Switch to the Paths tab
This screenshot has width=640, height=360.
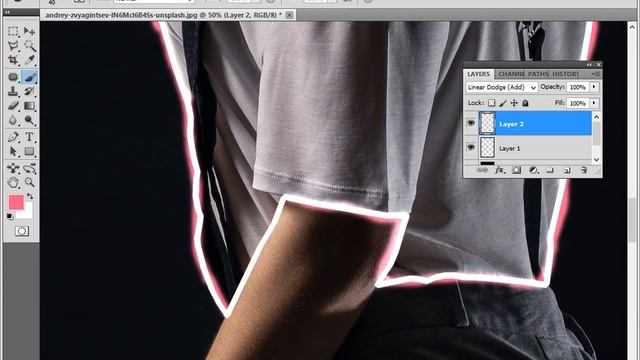click(x=538, y=74)
